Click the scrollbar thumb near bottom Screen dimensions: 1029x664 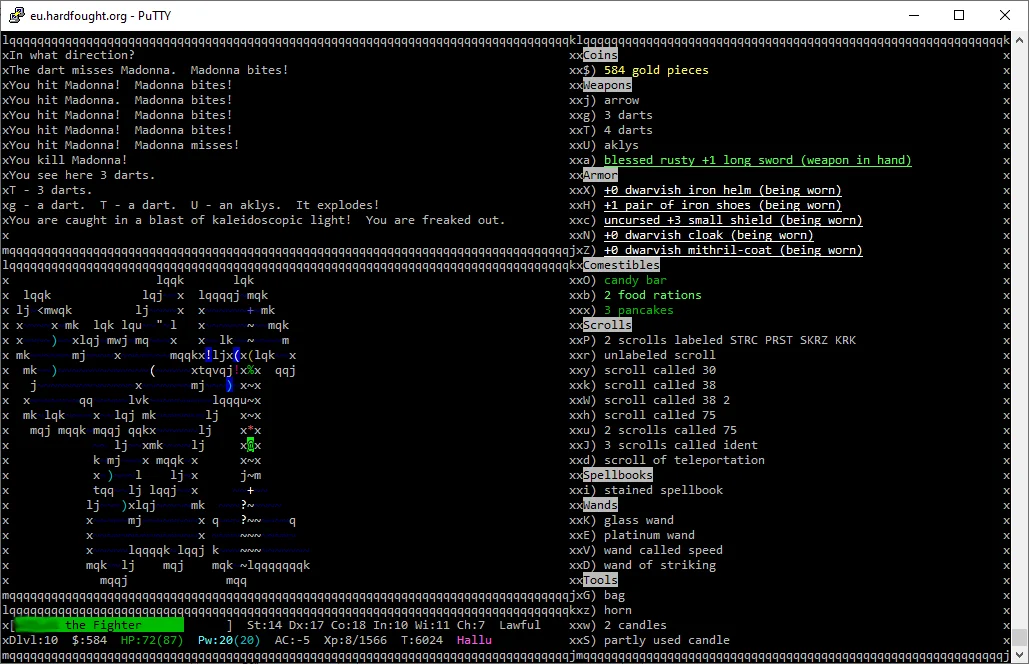[1019, 638]
